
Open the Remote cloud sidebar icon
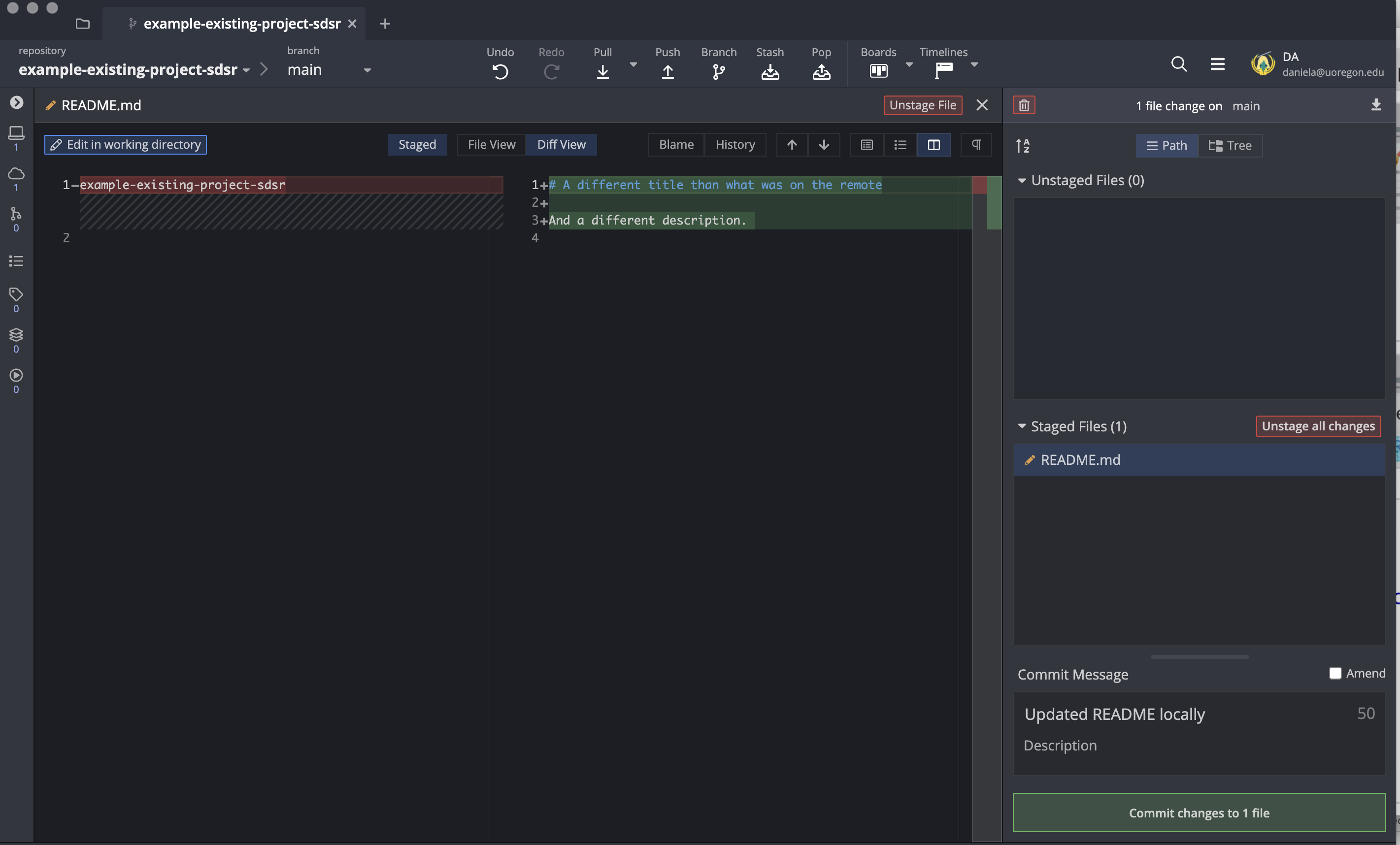16,173
